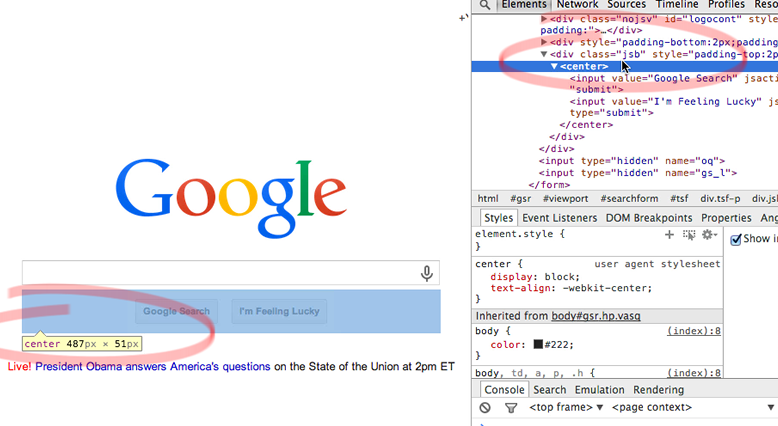The width and height of the screenshot is (778, 426).
Task: Click the console filter funnel icon
Action: coord(511,408)
